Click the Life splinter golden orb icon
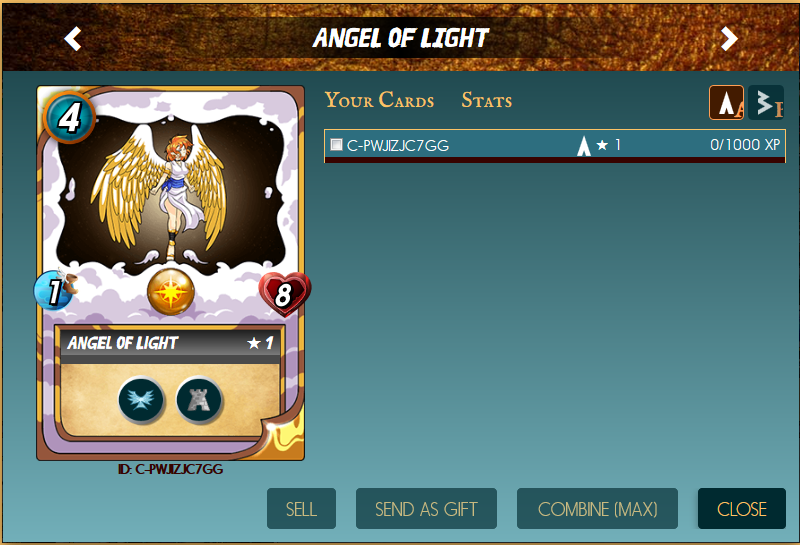The image size is (800, 545). coord(171,292)
